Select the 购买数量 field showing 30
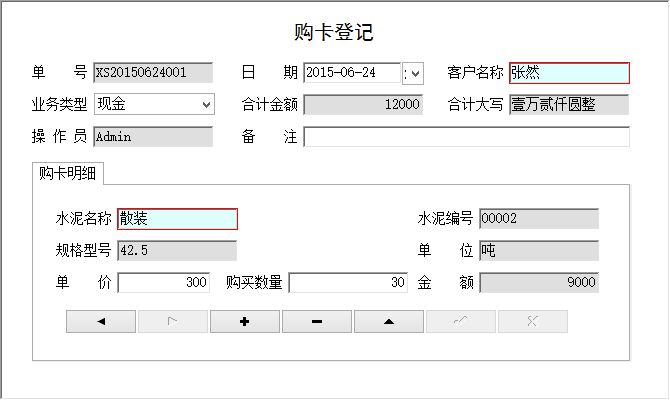 348,283
